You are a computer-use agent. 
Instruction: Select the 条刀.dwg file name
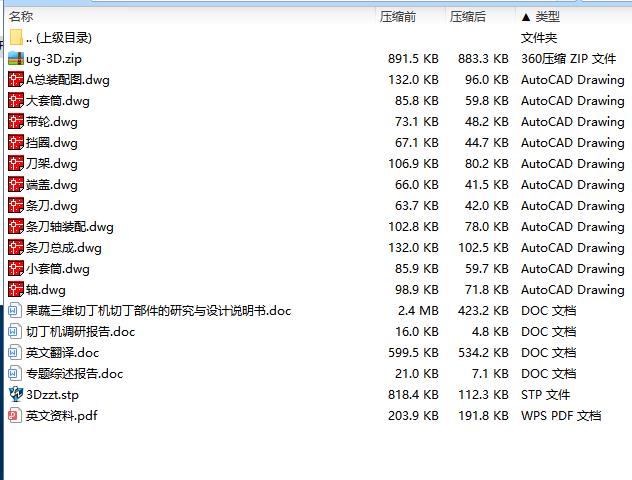point(52,206)
